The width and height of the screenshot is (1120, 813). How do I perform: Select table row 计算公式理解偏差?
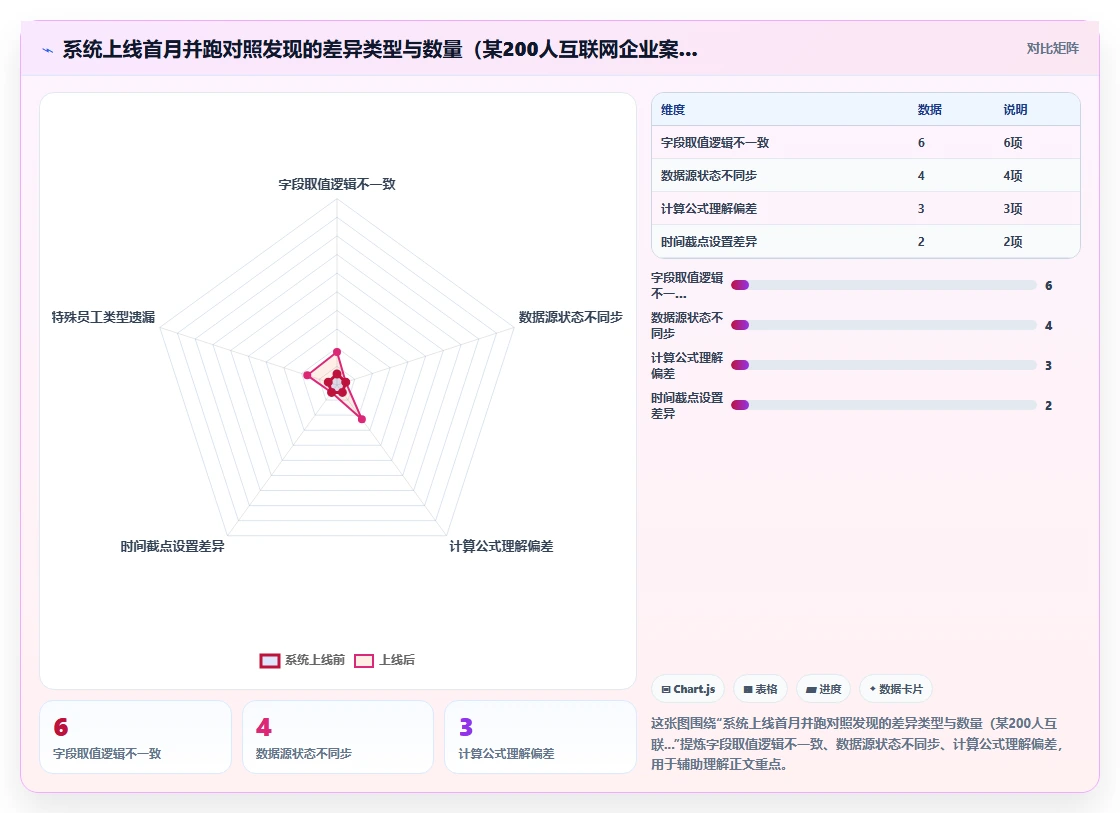[x=866, y=209]
